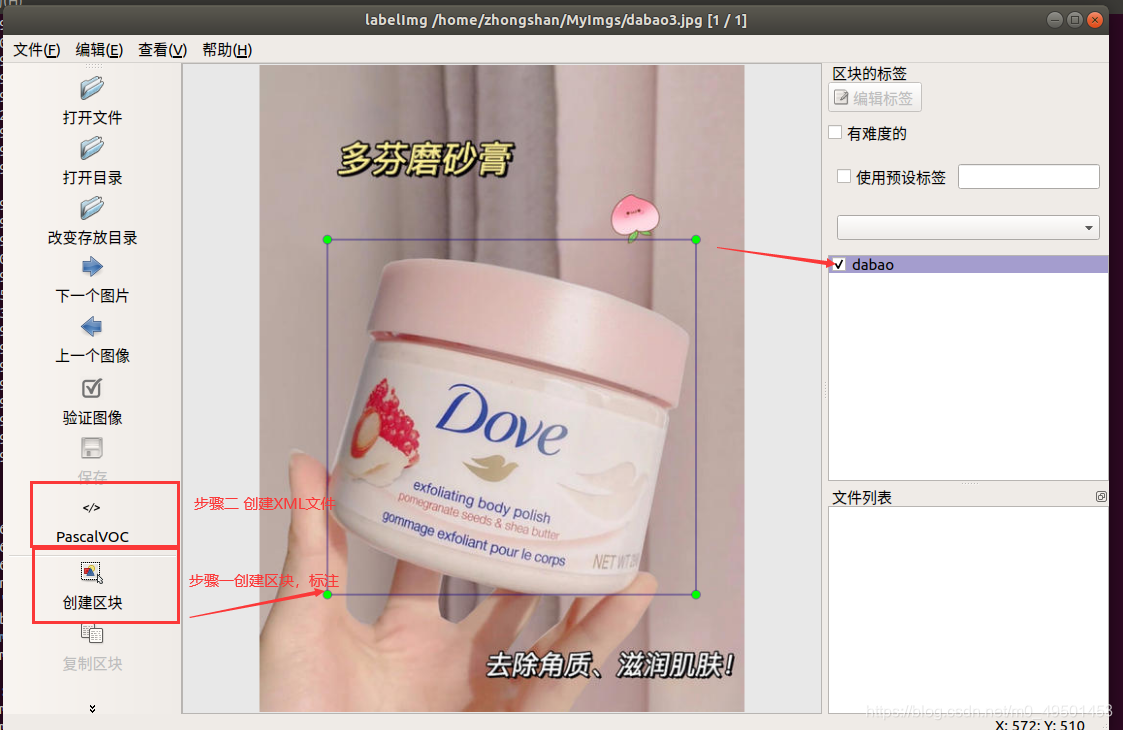Viewport: 1123px width, 730px height.
Task: Click the Duplicate RectBox (复制区块) icon
Action: (92, 633)
